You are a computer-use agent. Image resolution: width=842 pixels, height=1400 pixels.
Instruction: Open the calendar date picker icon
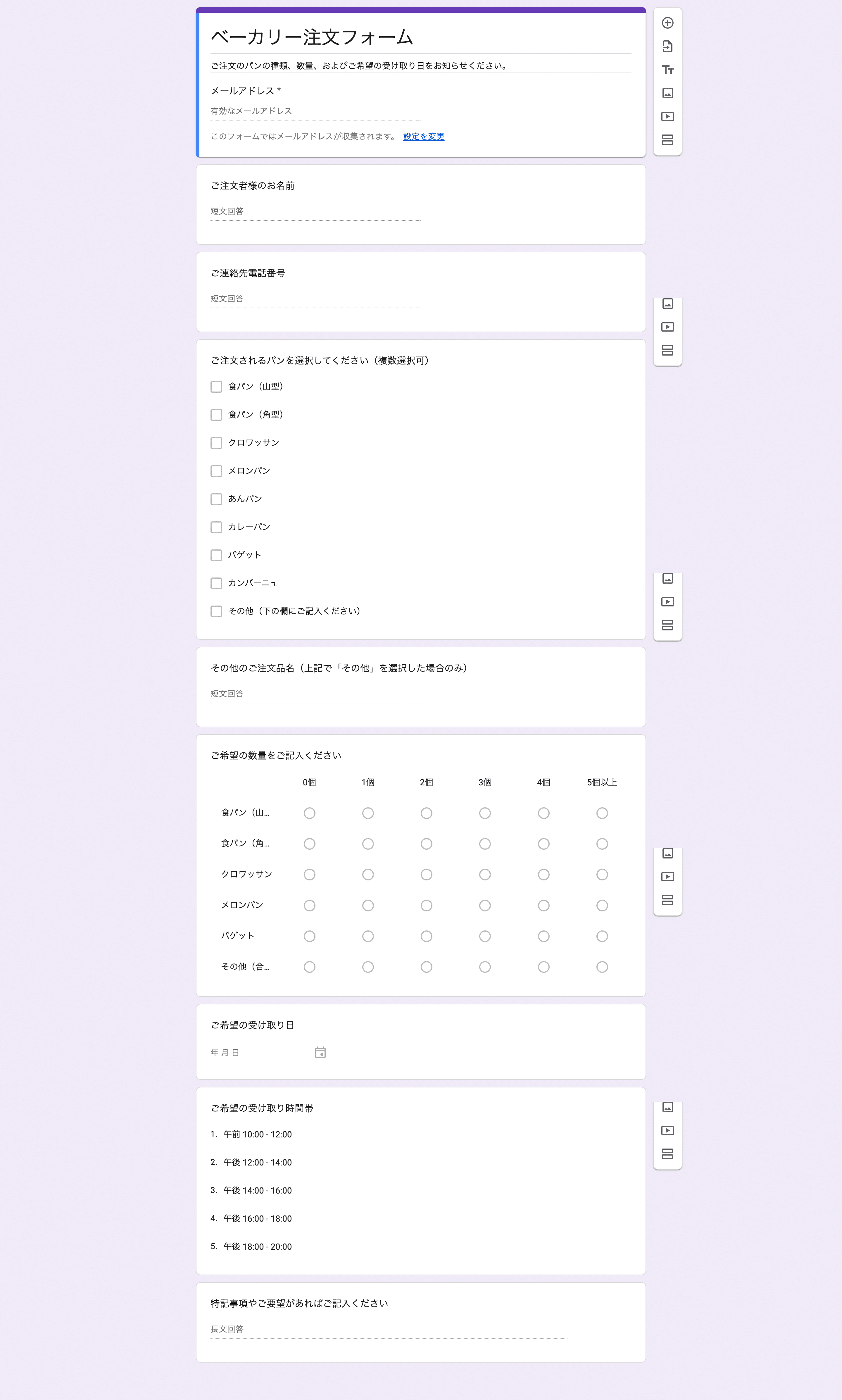click(320, 1053)
